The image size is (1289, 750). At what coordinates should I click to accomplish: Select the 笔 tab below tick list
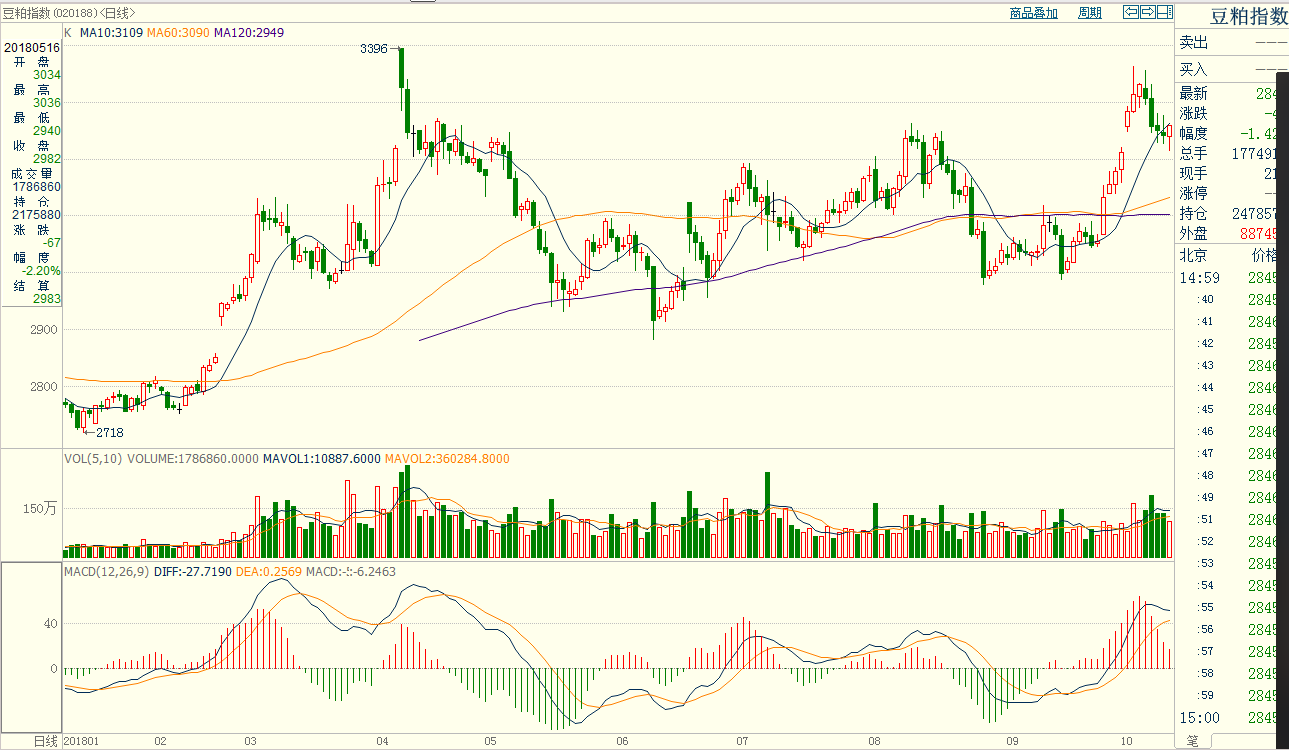pyautogui.click(x=1192, y=741)
